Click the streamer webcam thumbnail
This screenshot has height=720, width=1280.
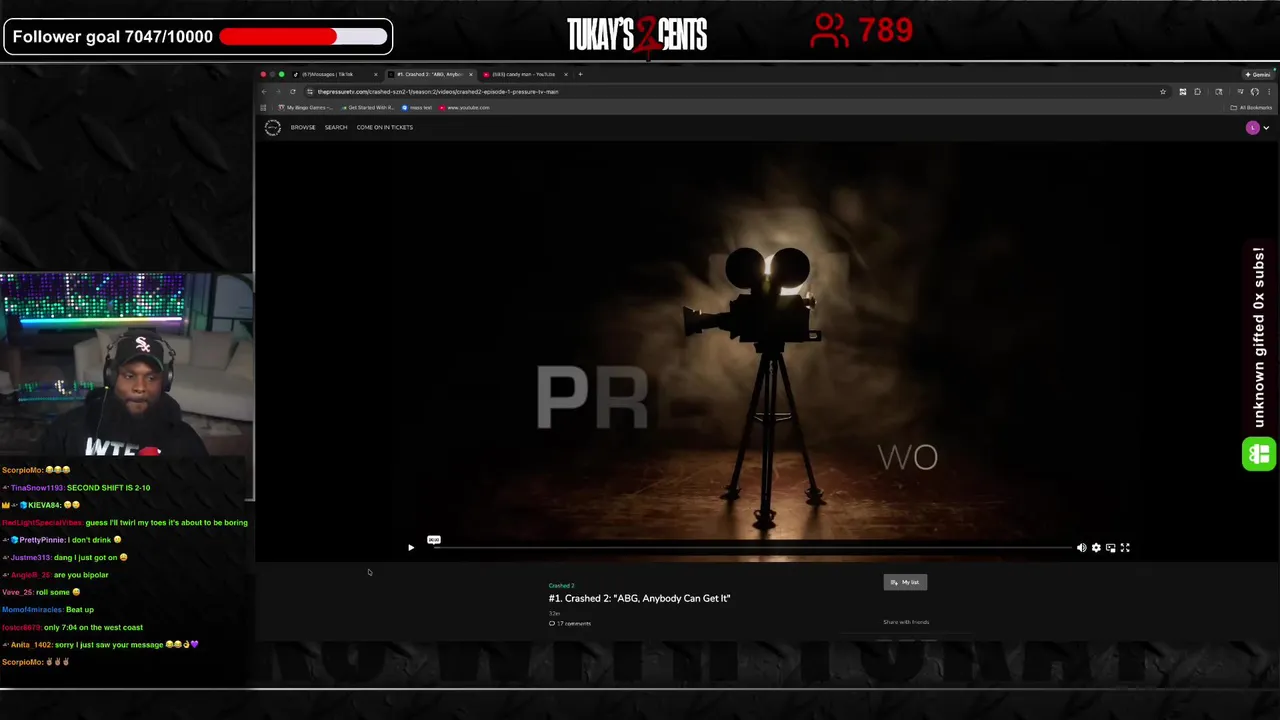coord(127,364)
